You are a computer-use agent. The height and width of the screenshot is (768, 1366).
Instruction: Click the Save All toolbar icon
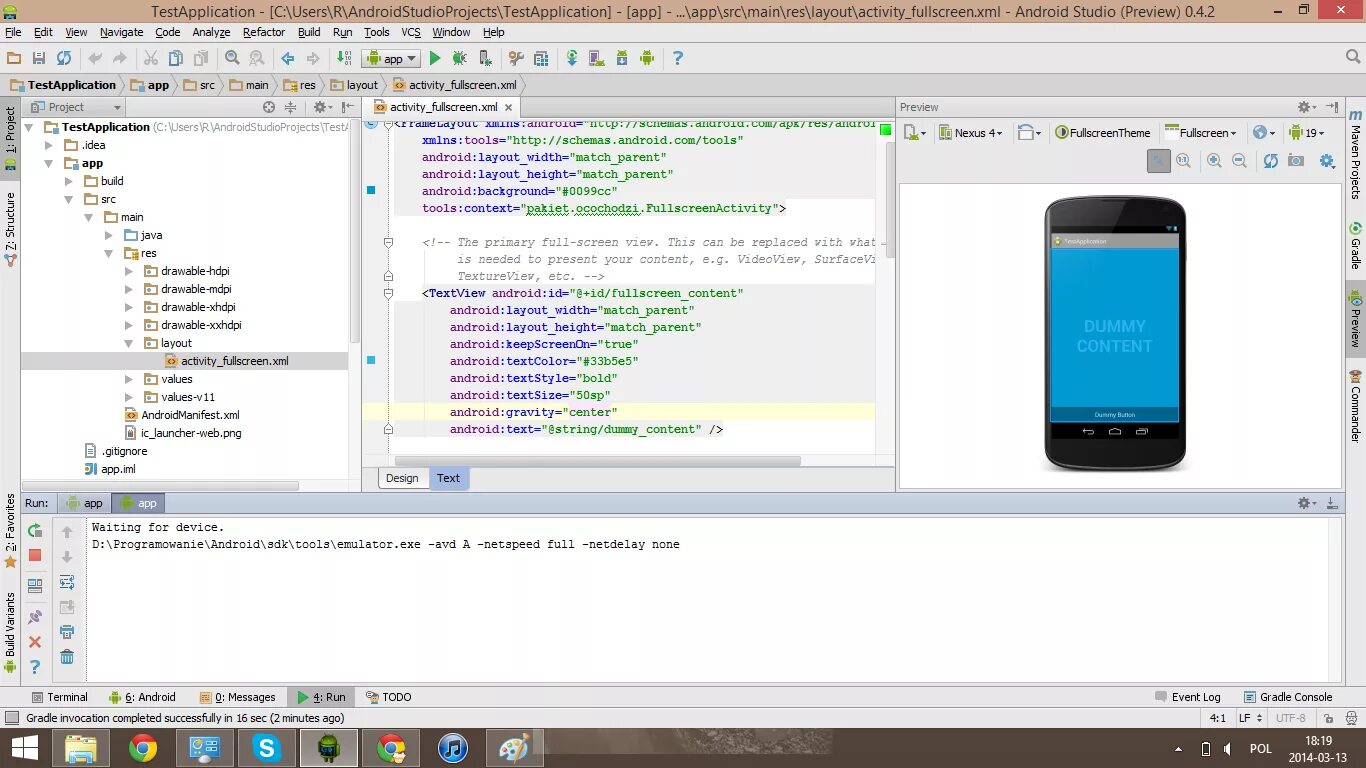(38, 59)
